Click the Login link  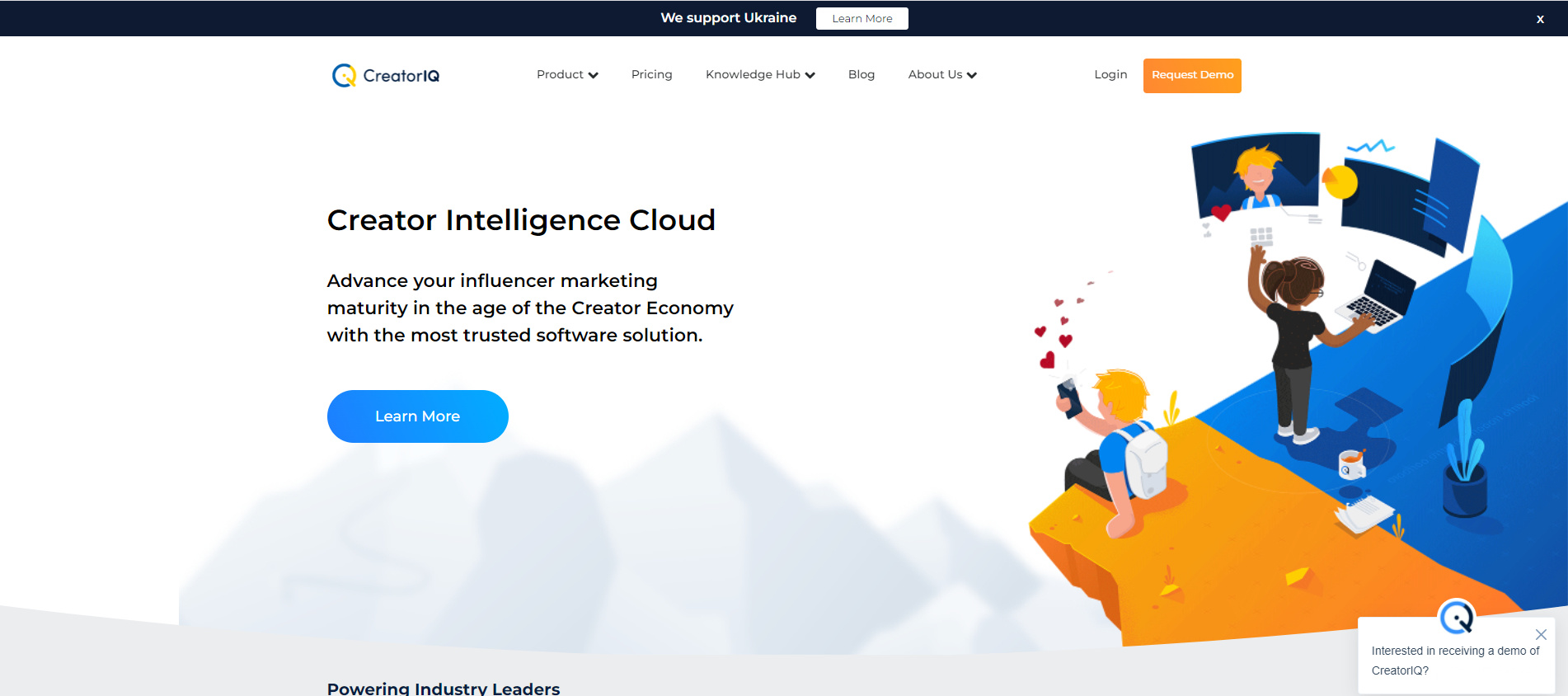pyautogui.click(x=1110, y=74)
